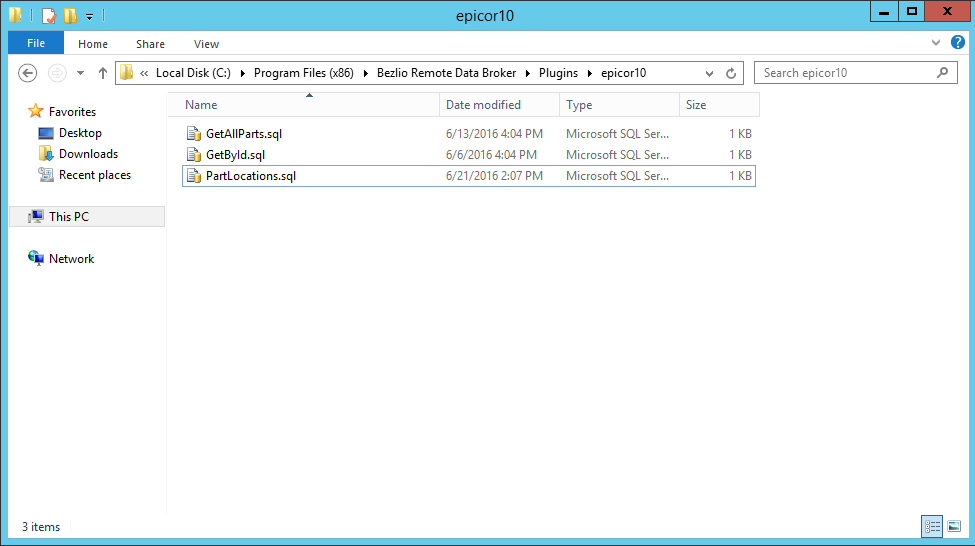Click the New folder quick access icon

70,16
